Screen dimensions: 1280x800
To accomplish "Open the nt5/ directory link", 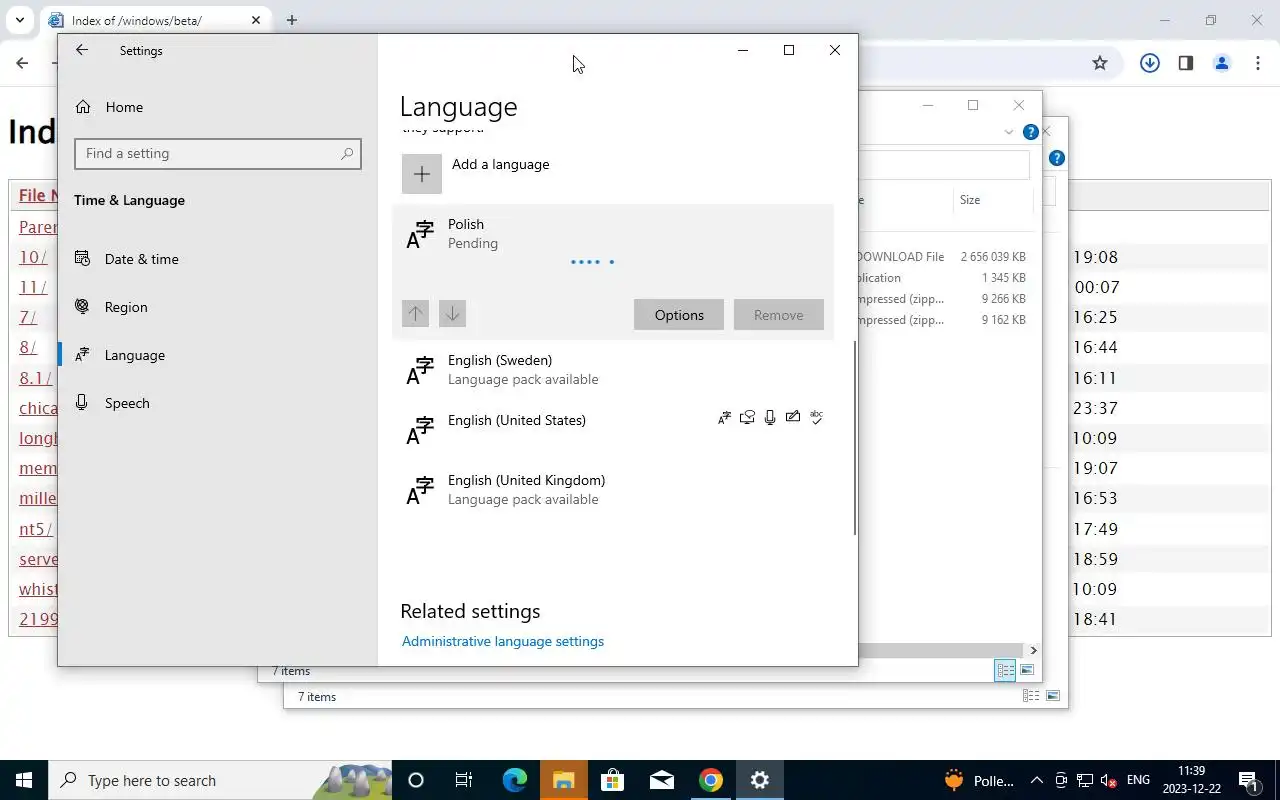I will [36, 529].
